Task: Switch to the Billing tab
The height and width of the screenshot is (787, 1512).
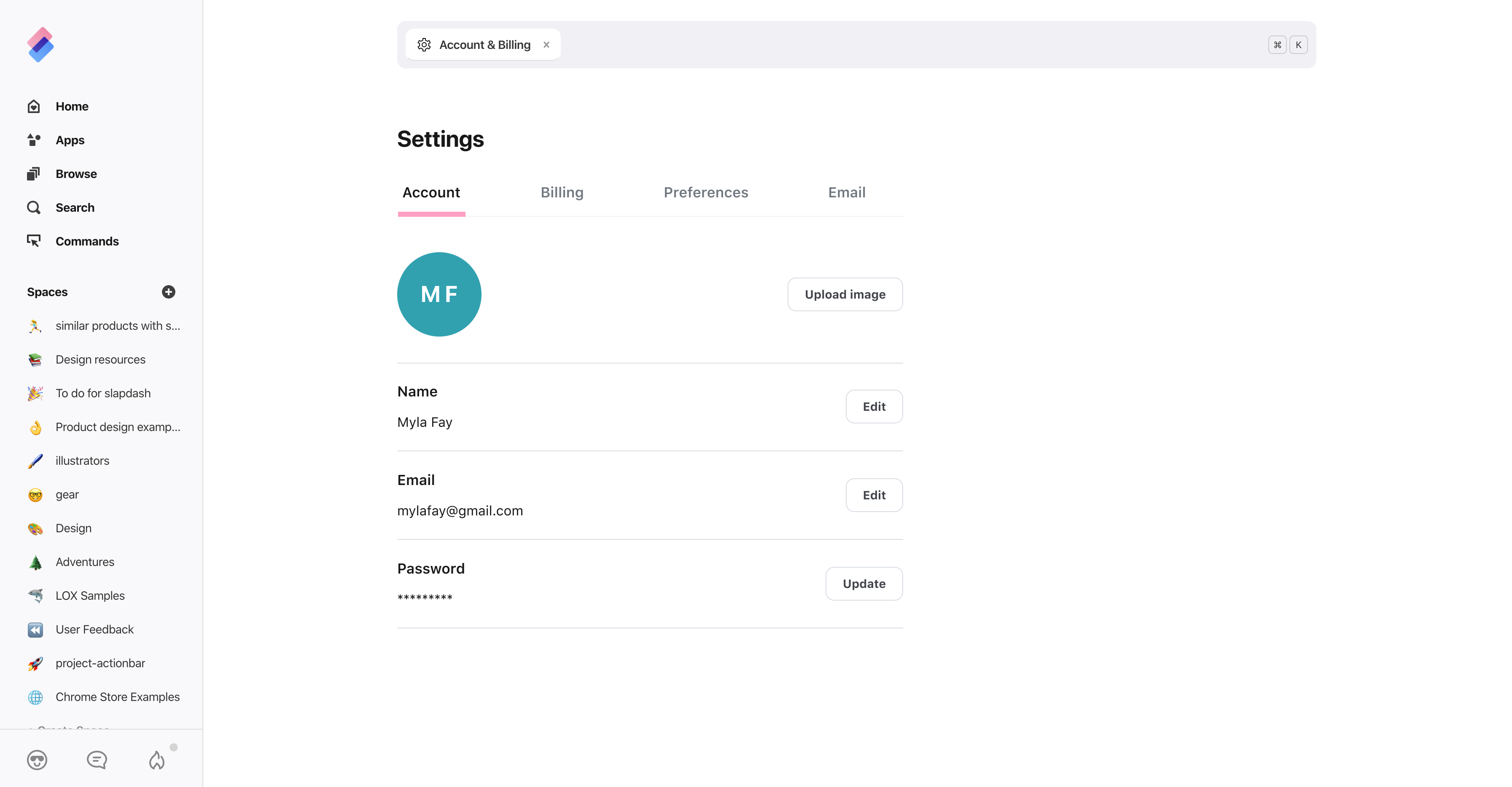Action: tap(562, 193)
